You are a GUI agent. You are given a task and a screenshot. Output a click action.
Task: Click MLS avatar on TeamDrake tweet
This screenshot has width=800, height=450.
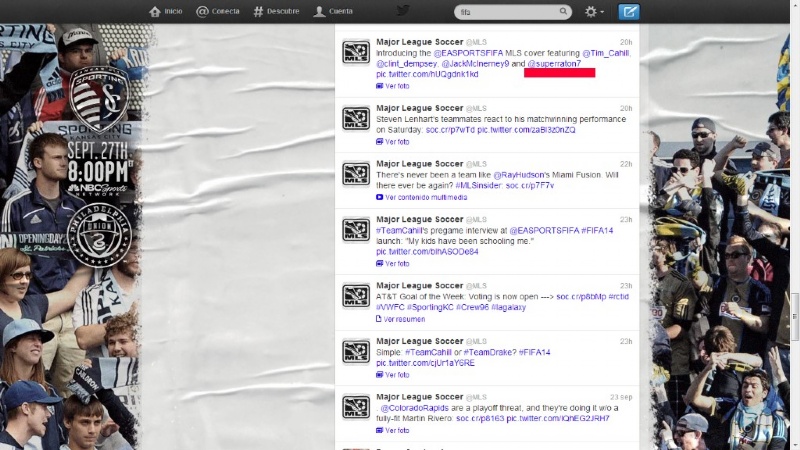356,352
